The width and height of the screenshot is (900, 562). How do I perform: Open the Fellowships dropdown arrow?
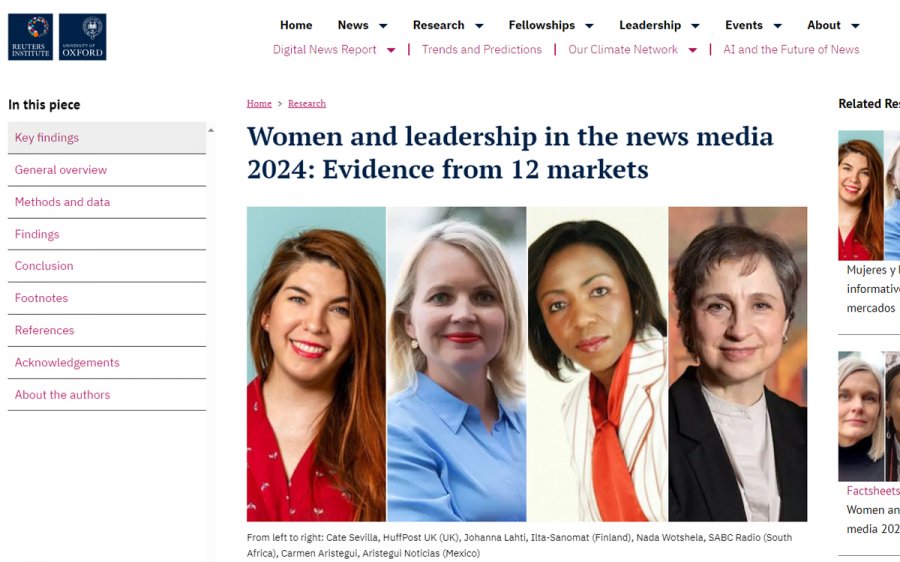tap(589, 26)
